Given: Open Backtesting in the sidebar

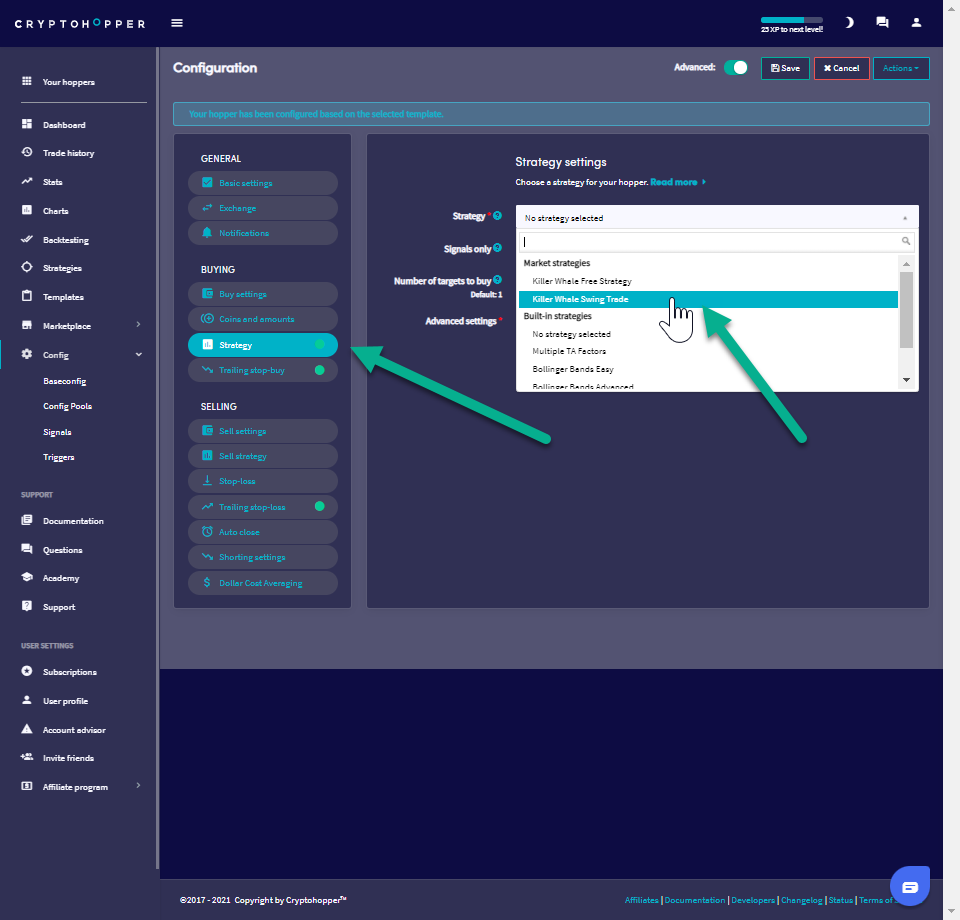Looking at the screenshot, I should 65,240.
